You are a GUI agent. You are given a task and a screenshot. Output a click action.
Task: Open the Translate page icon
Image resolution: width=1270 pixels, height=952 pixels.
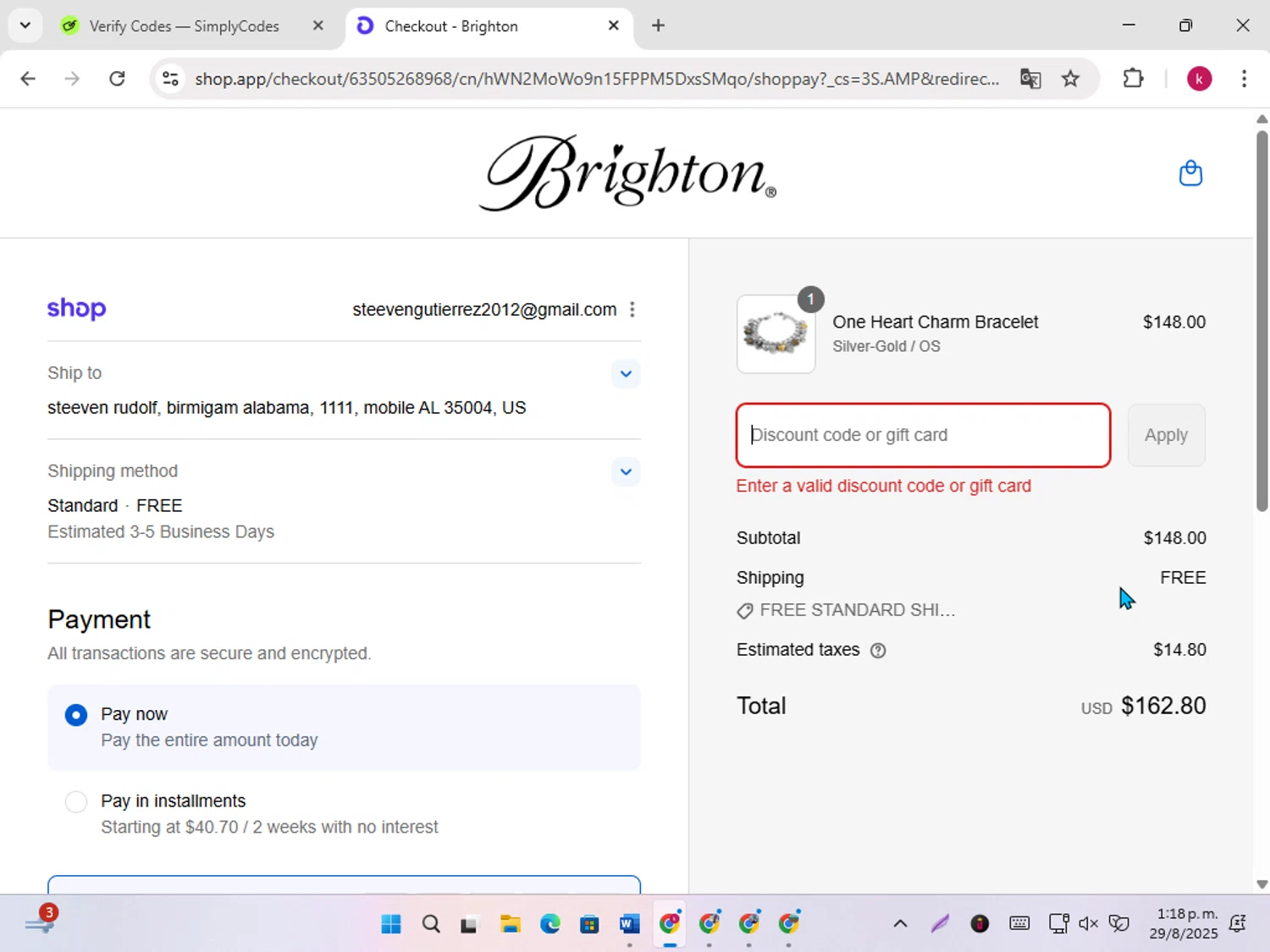[1030, 79]
